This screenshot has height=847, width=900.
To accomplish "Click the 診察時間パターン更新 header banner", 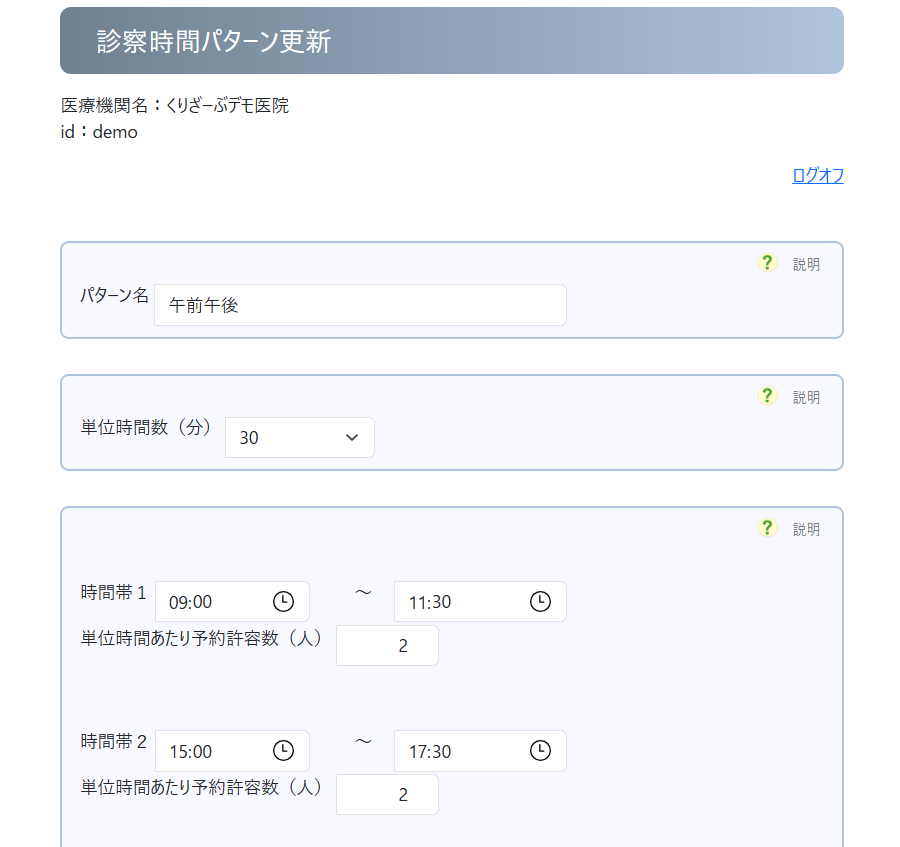I will coord(452,41).
